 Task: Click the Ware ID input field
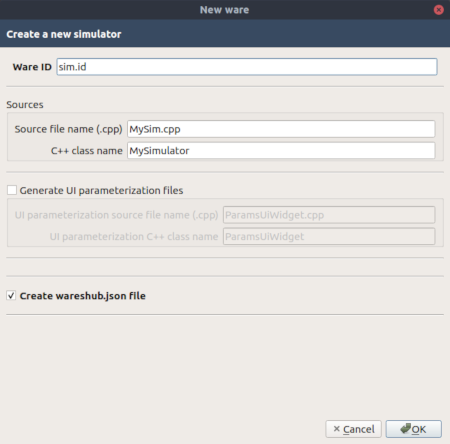point(247,67)
